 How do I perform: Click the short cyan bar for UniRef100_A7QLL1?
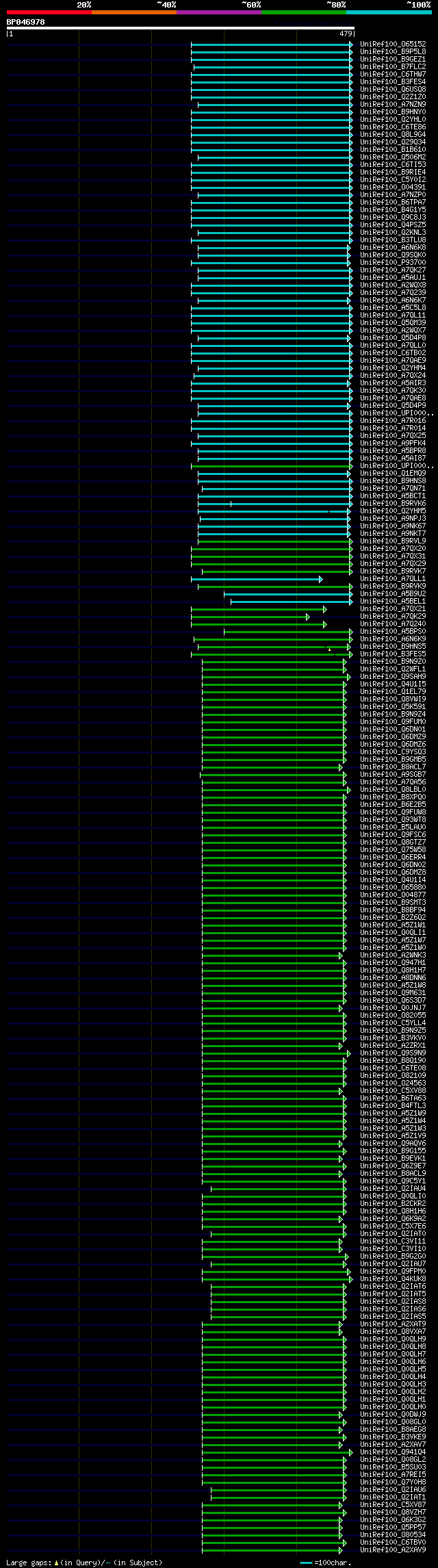tap(257, 579)
